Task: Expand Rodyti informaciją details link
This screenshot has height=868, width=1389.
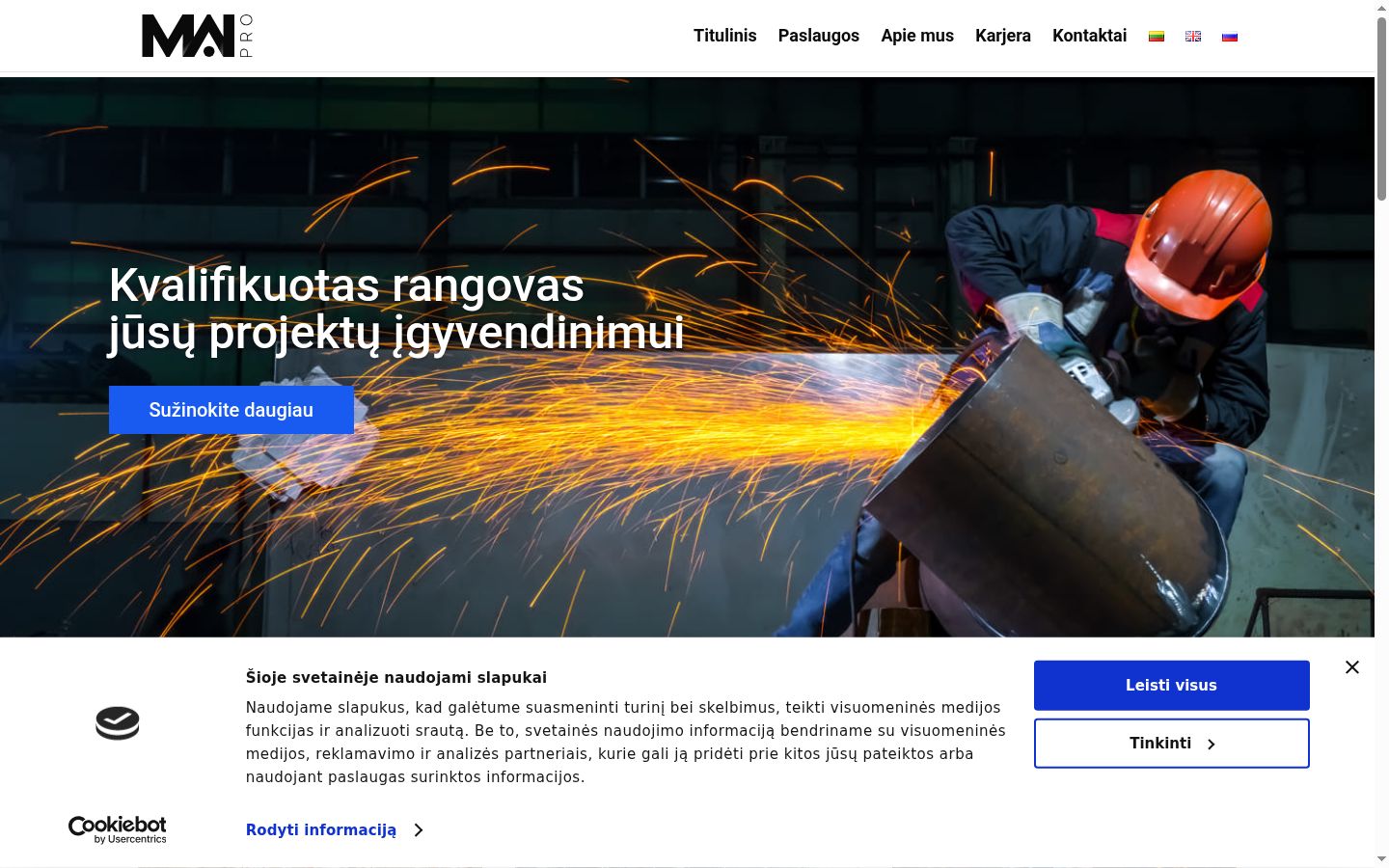Action: pyautogui.click(x=335, y=829)
